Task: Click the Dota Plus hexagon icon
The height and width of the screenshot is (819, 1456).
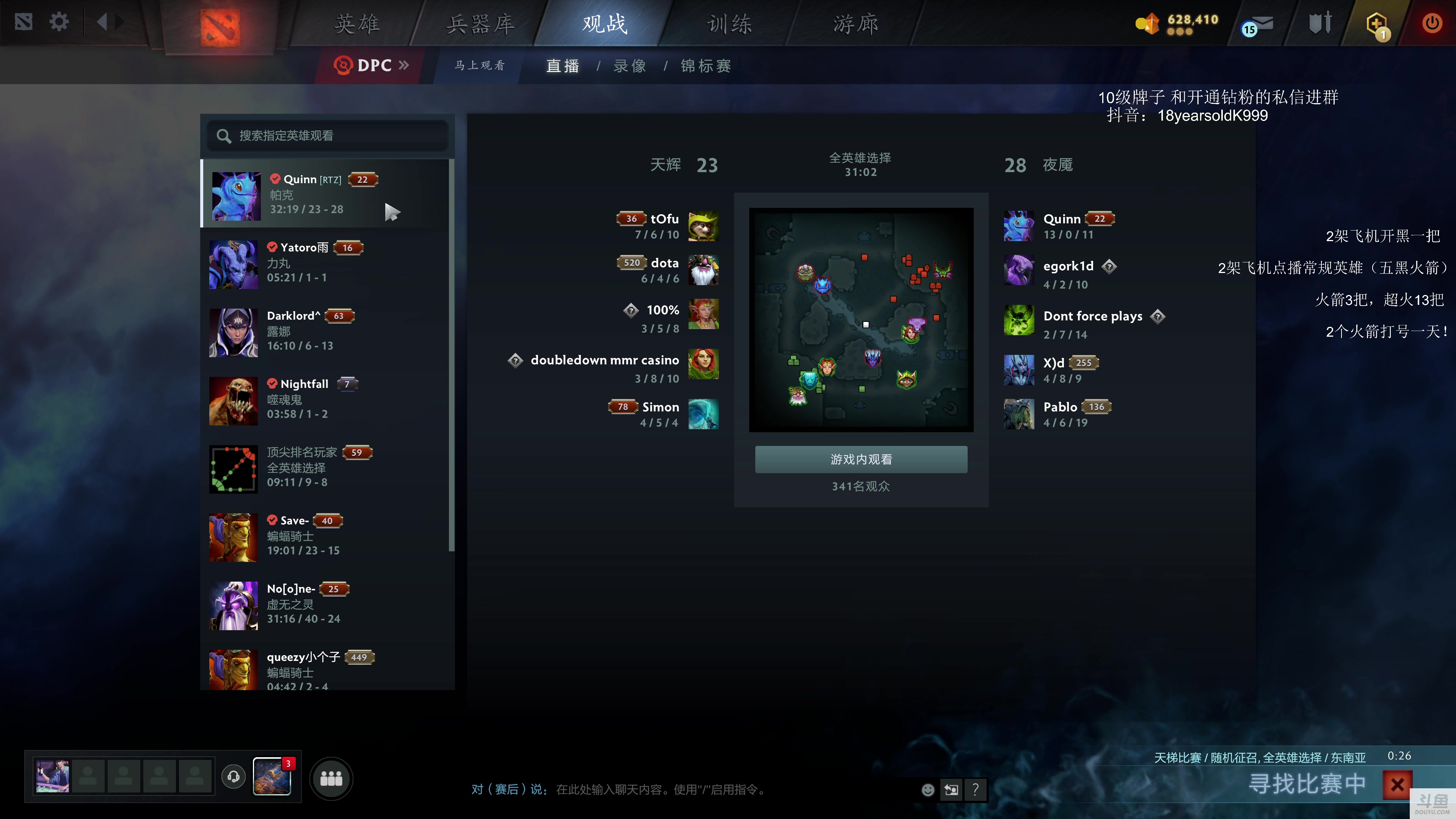Action: (1377, 25)
